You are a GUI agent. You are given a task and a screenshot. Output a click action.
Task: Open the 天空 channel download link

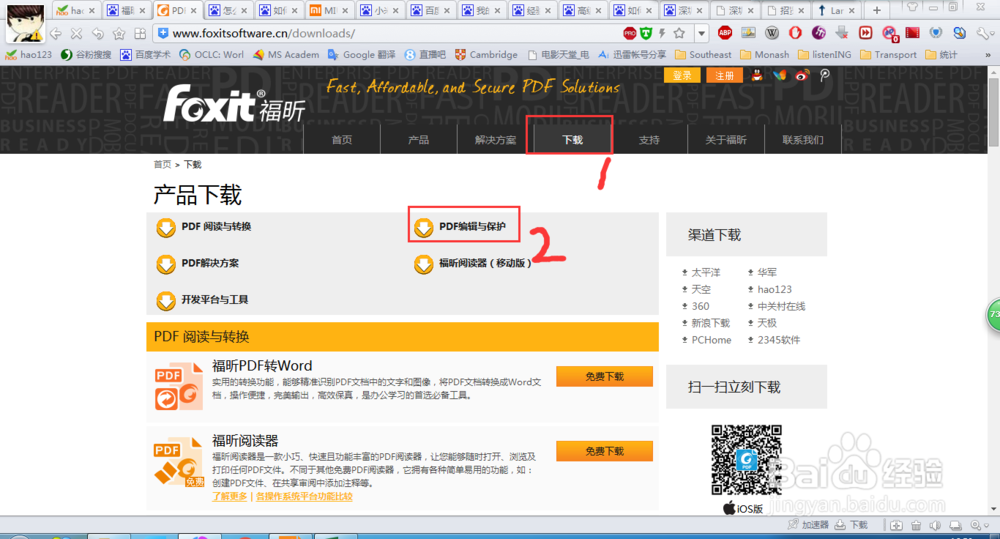point(701,290)
